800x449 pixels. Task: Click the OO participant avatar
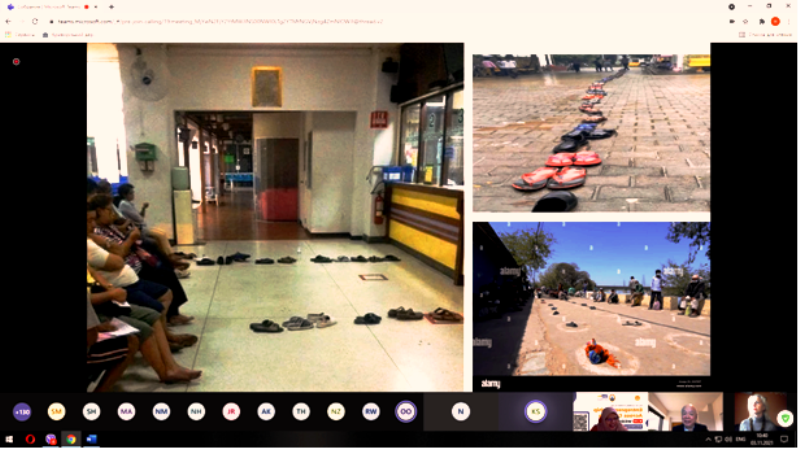(x=405, y=411)
